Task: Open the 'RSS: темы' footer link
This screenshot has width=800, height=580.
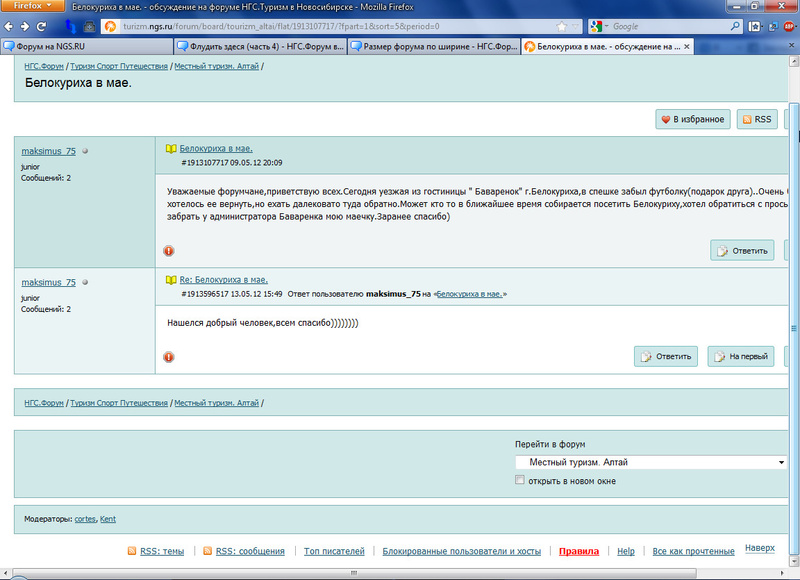Action: click(162, 551)
